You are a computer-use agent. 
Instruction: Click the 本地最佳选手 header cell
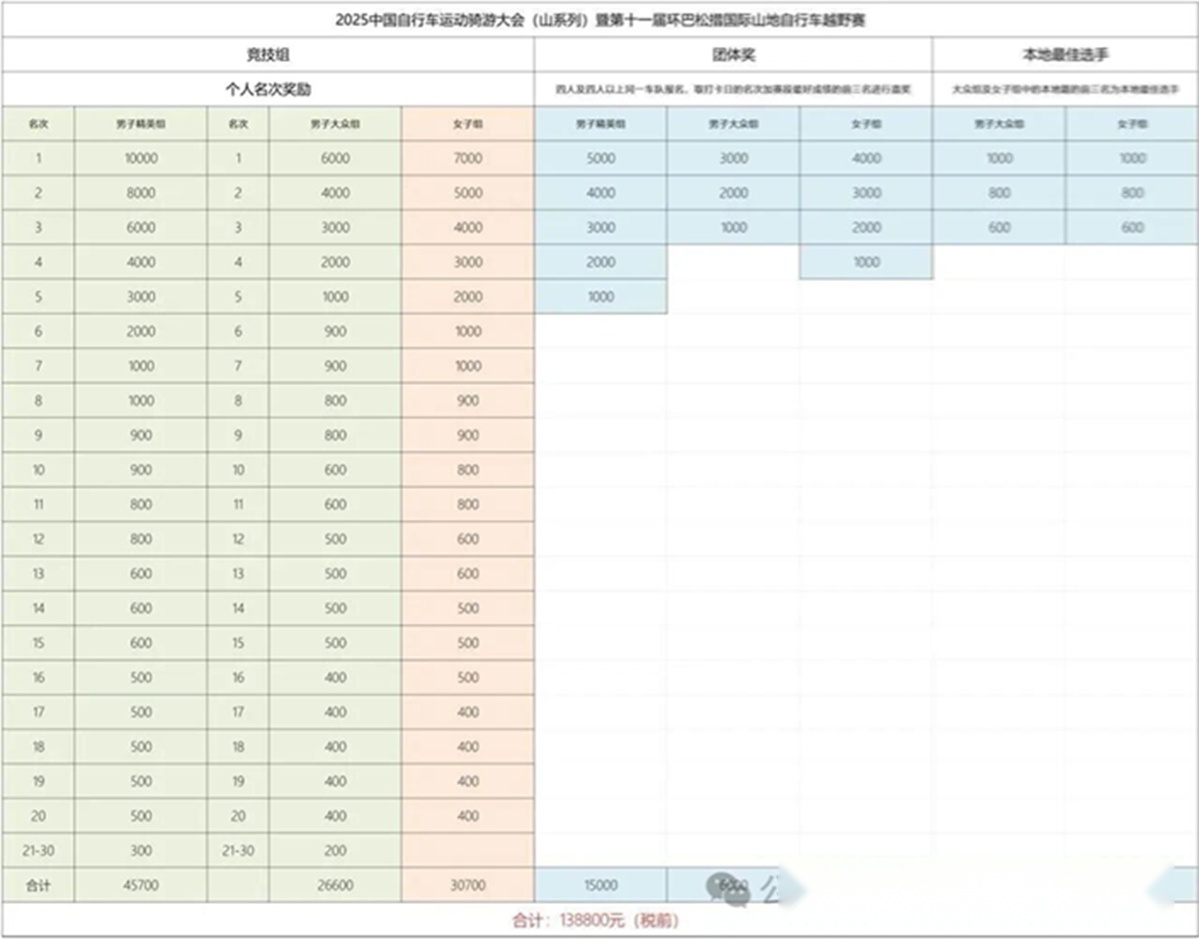coord(1065,55)
